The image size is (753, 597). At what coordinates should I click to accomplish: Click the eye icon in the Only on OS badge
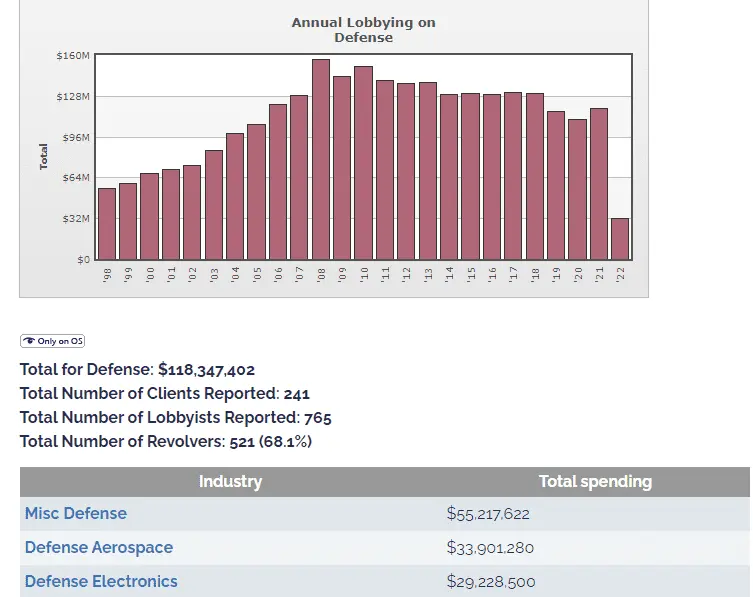[x=29, y=341]
